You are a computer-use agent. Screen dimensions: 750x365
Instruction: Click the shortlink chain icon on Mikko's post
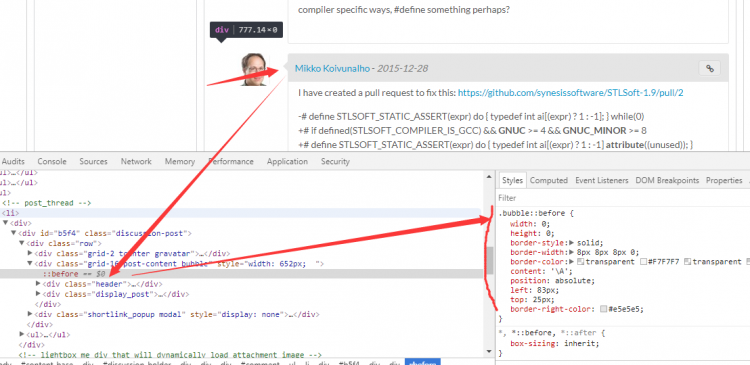point(710,68)
